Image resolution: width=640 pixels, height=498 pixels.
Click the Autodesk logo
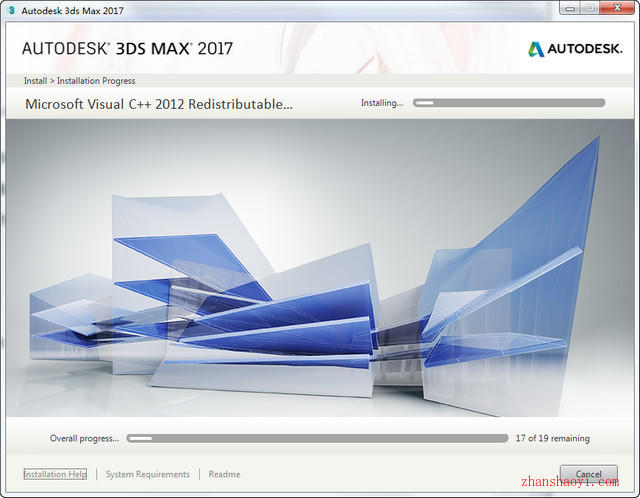tap(575, 49)
